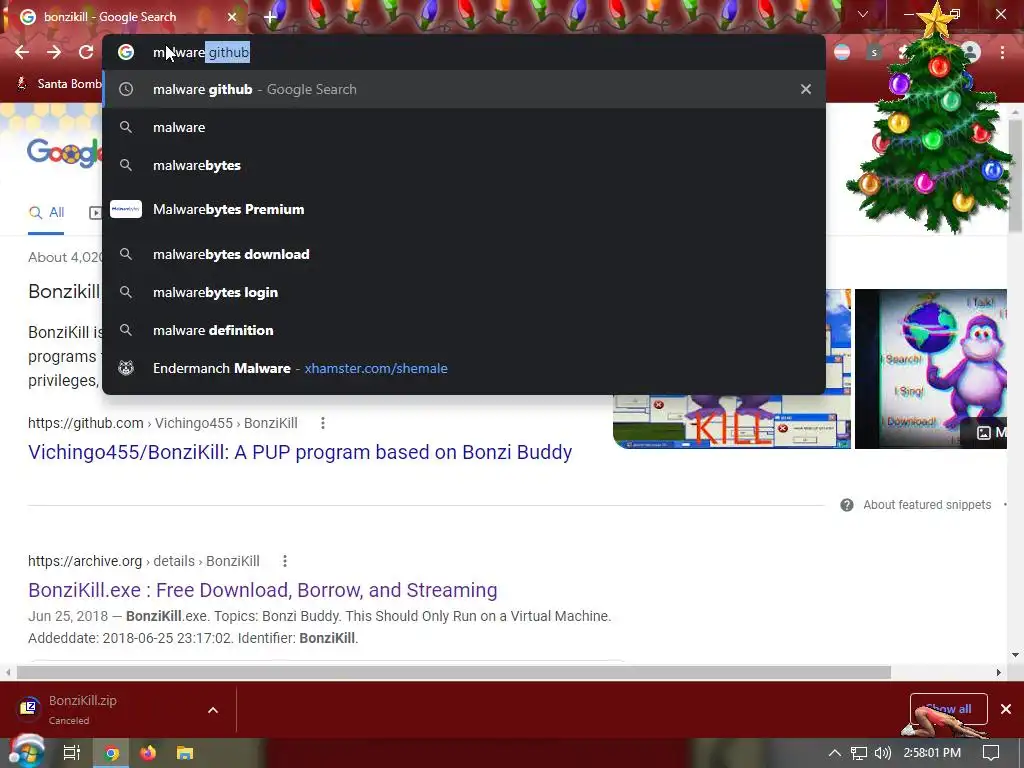Open the network tray icon
Screen dimensions: 1024x768
click(859, 753)
